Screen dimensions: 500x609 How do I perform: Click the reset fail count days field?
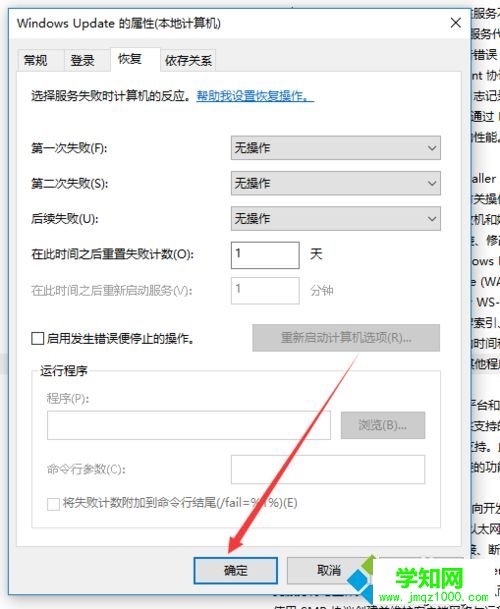click(265, 255)
